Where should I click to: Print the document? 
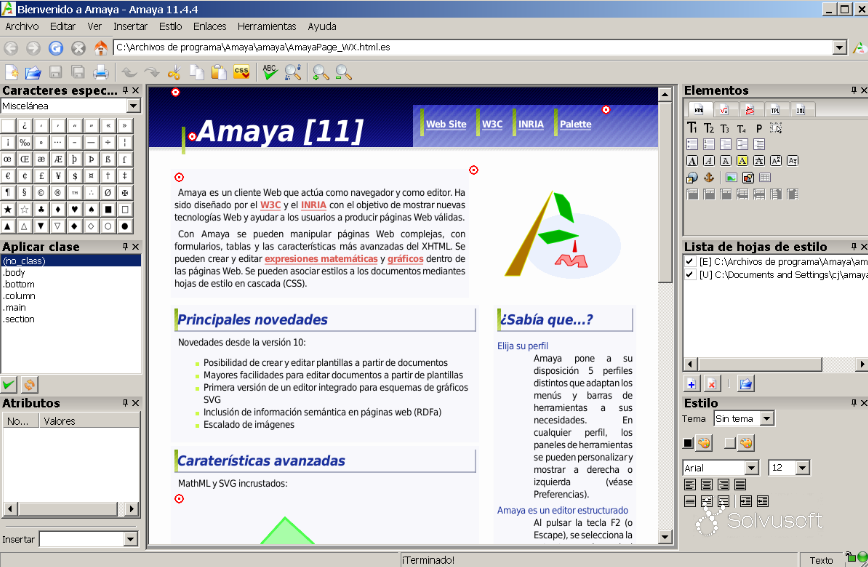(x=101, y=72)
